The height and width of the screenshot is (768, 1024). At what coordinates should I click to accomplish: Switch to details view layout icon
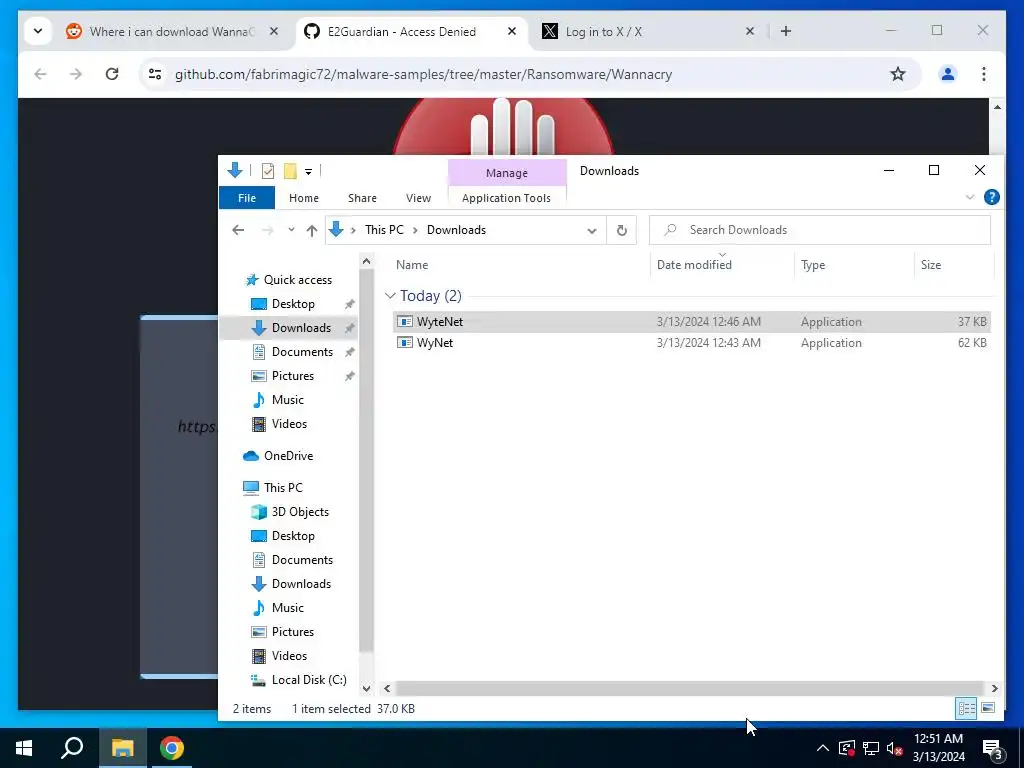967,708
